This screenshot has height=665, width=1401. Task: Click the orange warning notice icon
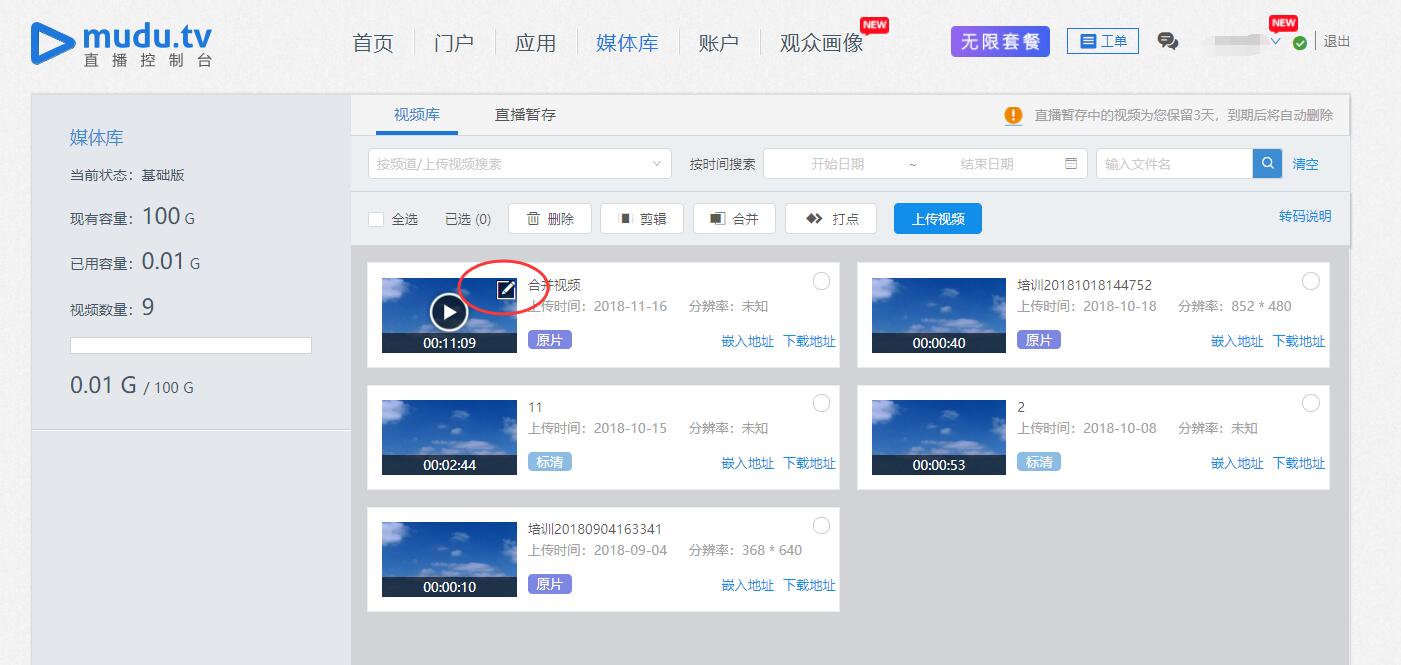[x=1013, y=115]
